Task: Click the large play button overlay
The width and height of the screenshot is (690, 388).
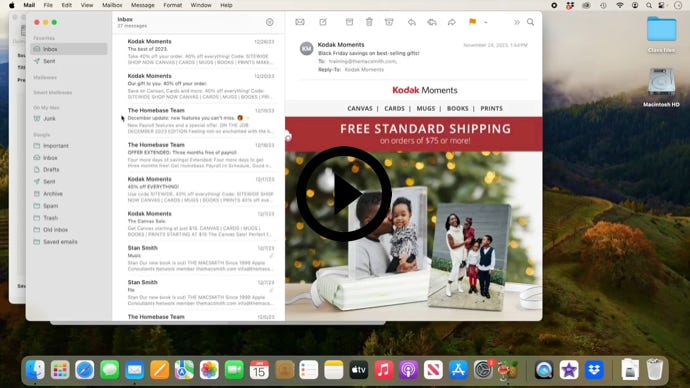Action: (x=343, y=194)
